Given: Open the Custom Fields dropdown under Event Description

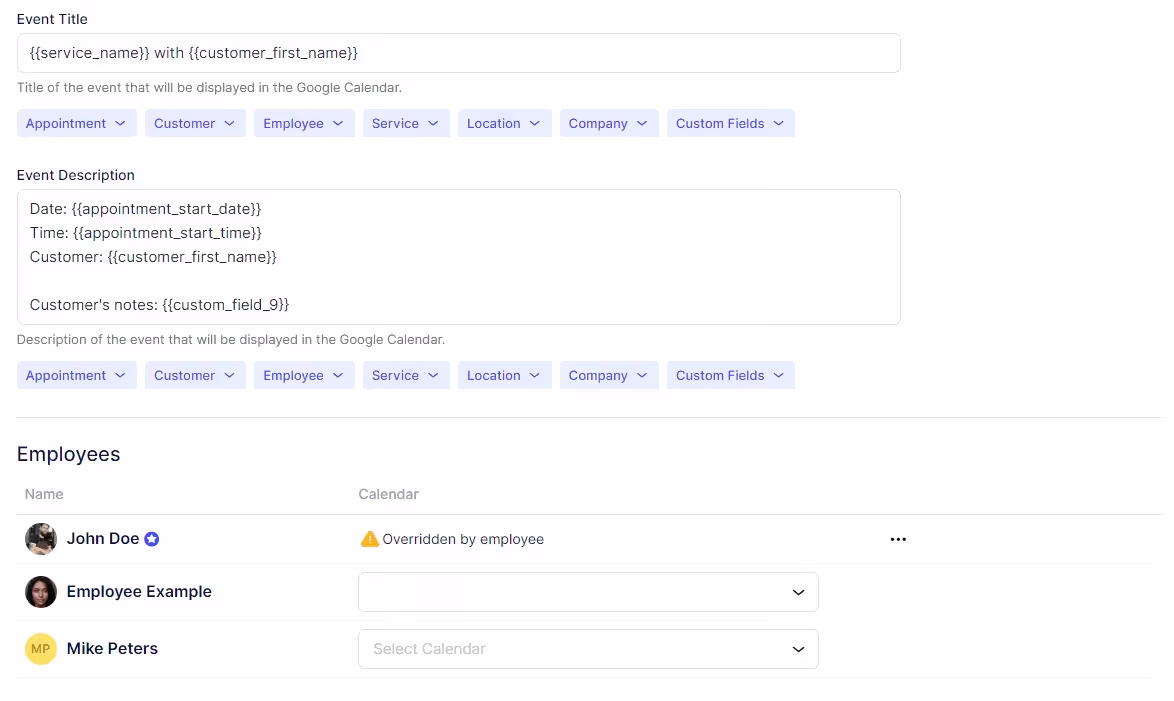Looking at the screenshot, I should 730,375.
